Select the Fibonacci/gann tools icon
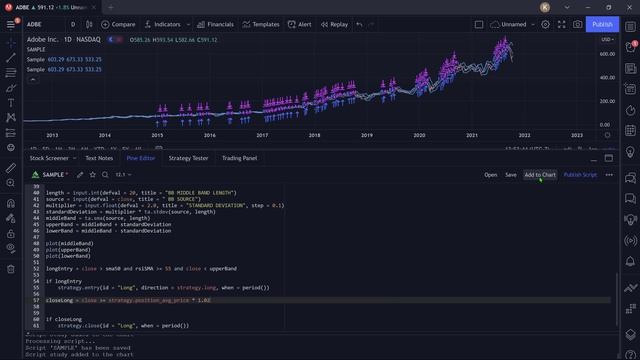 (11, 73)
